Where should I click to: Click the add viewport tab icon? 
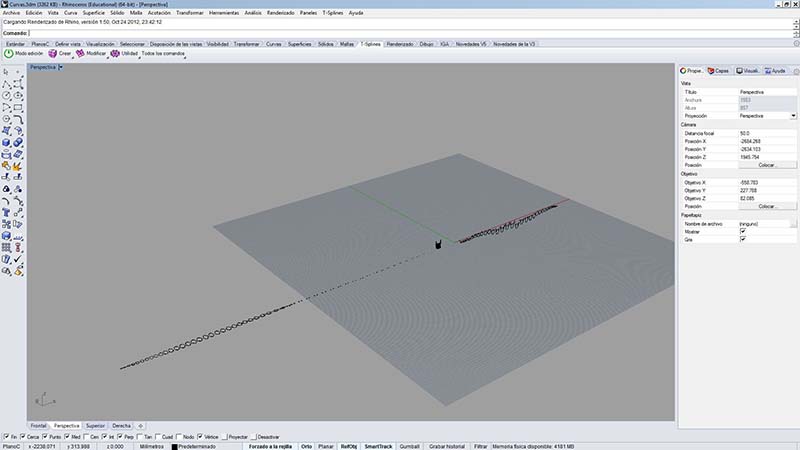click(x=140, y=426)
